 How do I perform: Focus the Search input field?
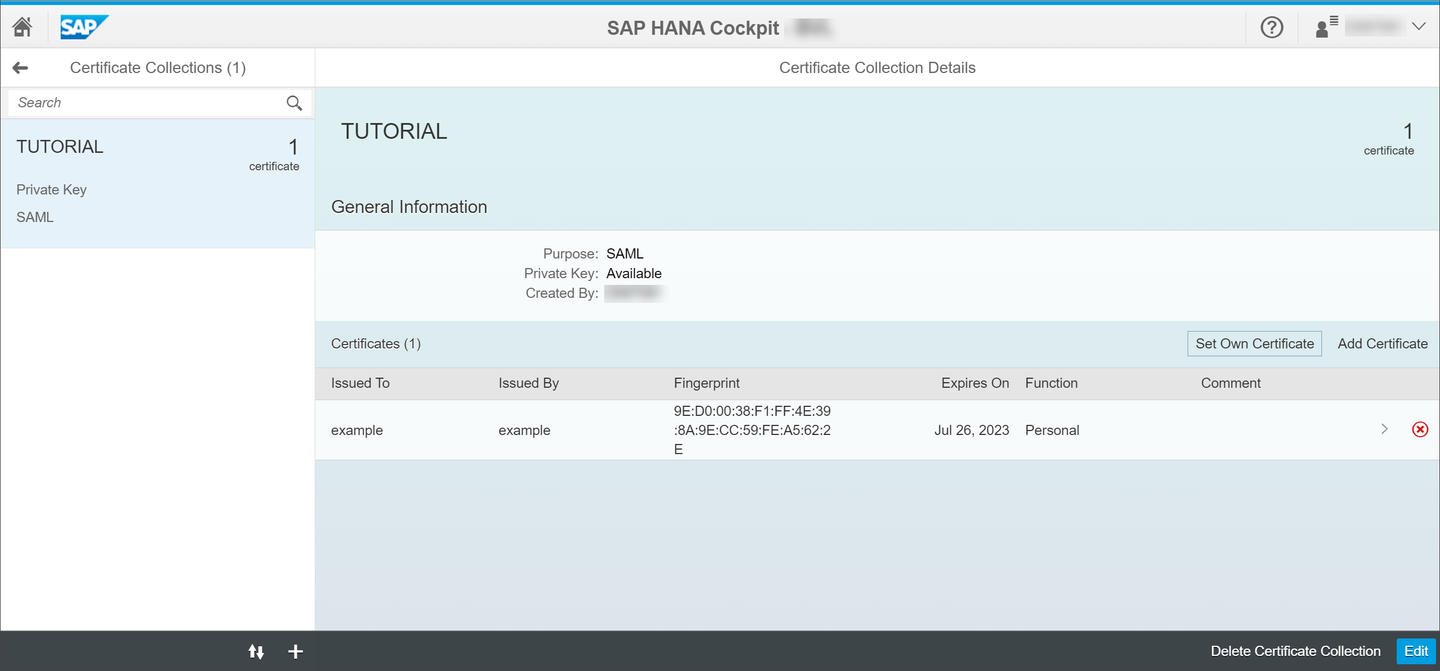160,103
